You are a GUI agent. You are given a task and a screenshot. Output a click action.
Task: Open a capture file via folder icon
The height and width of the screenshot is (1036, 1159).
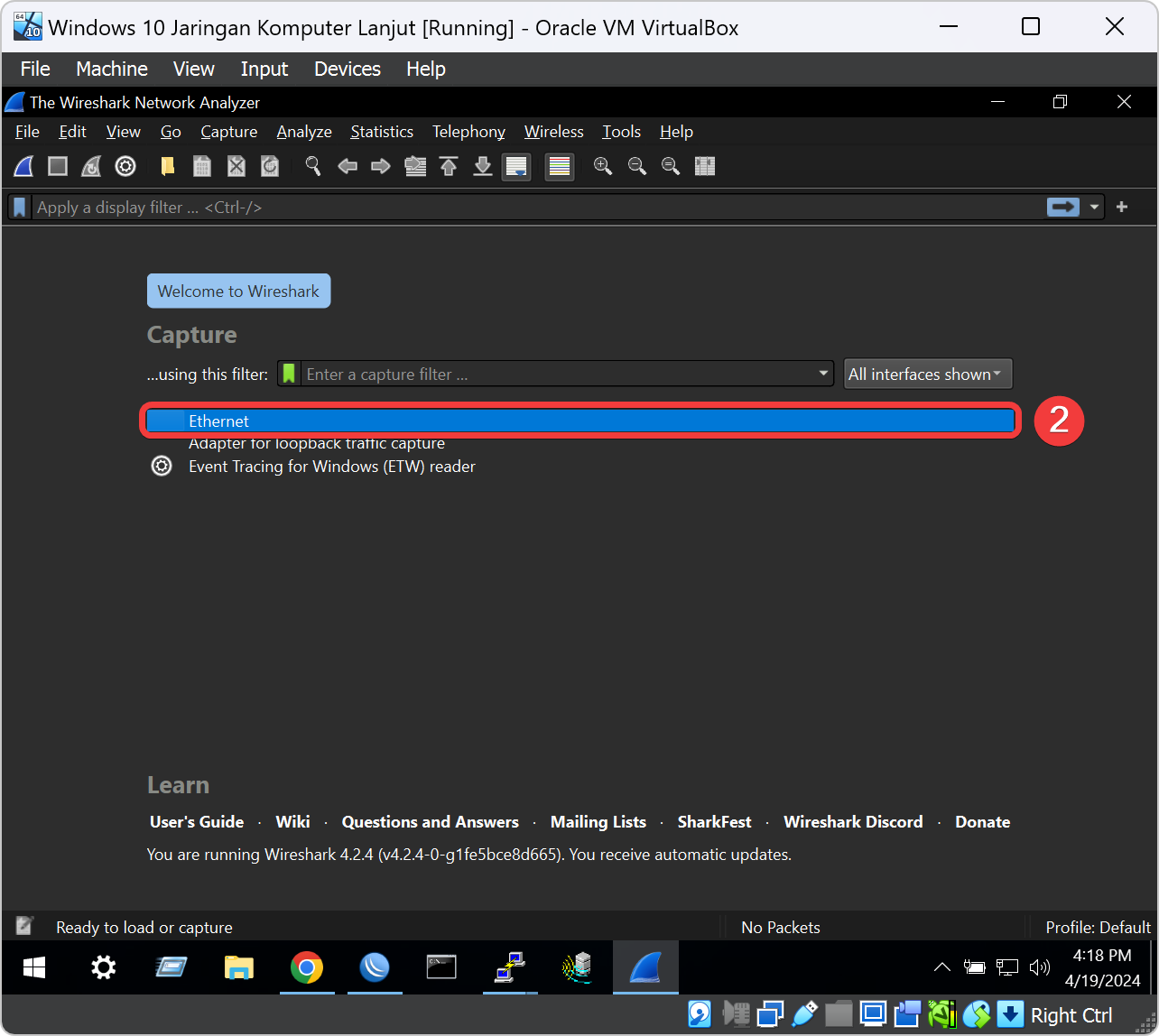coord(168,166)
